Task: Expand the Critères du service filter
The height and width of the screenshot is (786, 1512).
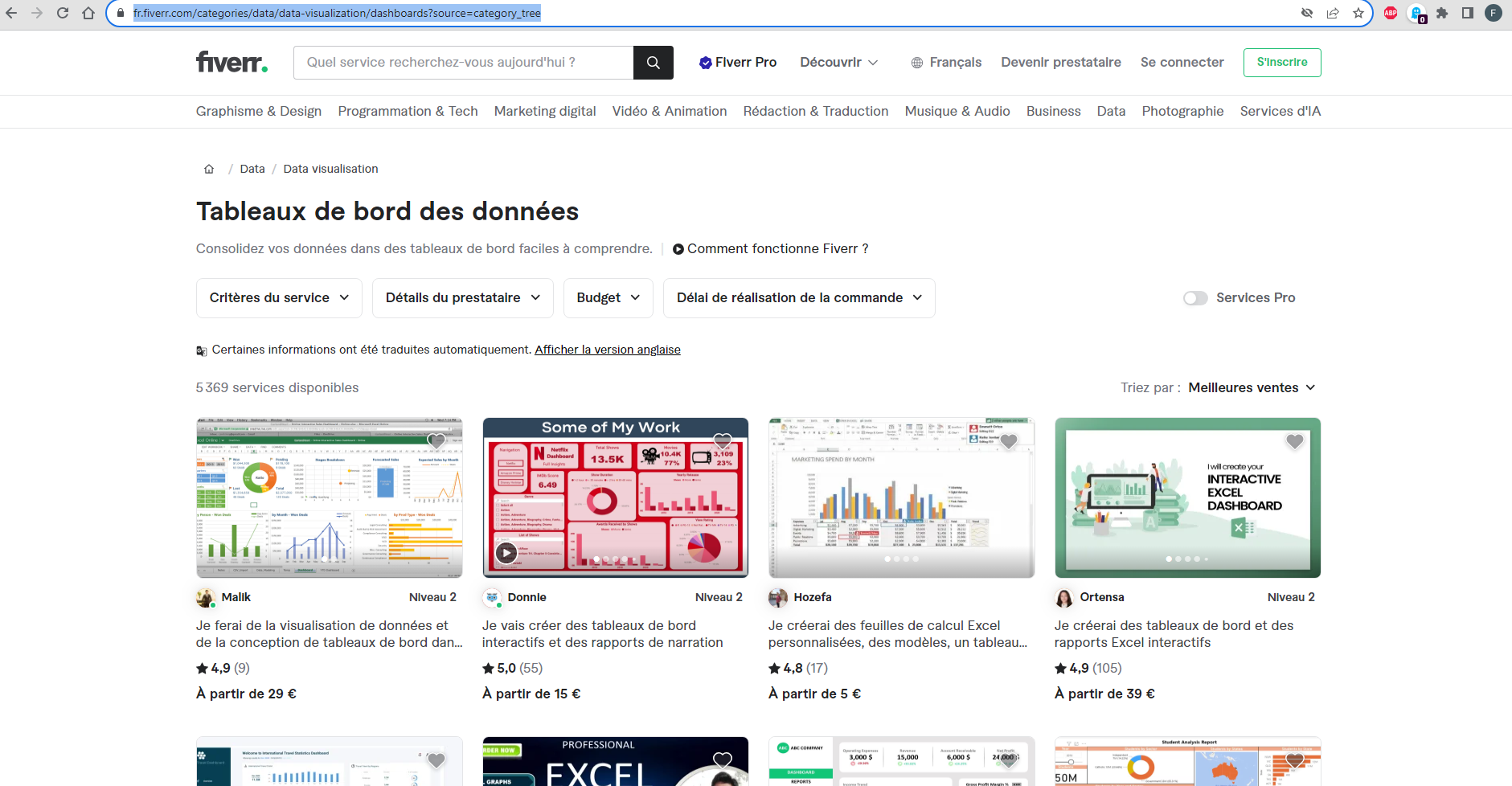Action: [x=279, y=298]
